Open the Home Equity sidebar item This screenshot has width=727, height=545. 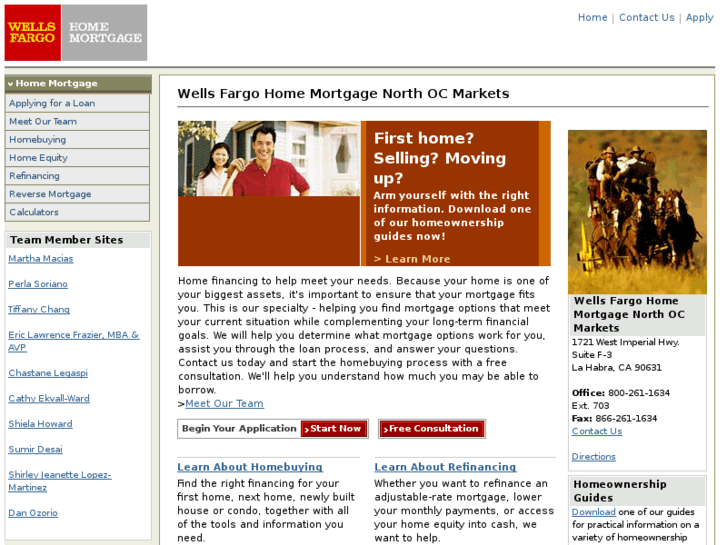77,158
